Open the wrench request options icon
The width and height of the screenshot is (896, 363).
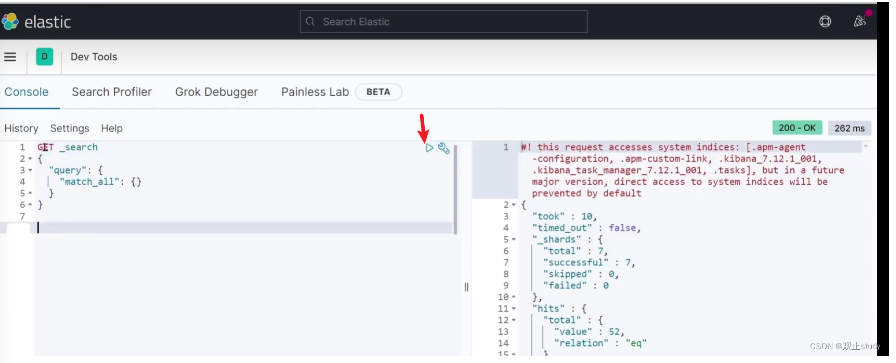(x=444, y=148)
